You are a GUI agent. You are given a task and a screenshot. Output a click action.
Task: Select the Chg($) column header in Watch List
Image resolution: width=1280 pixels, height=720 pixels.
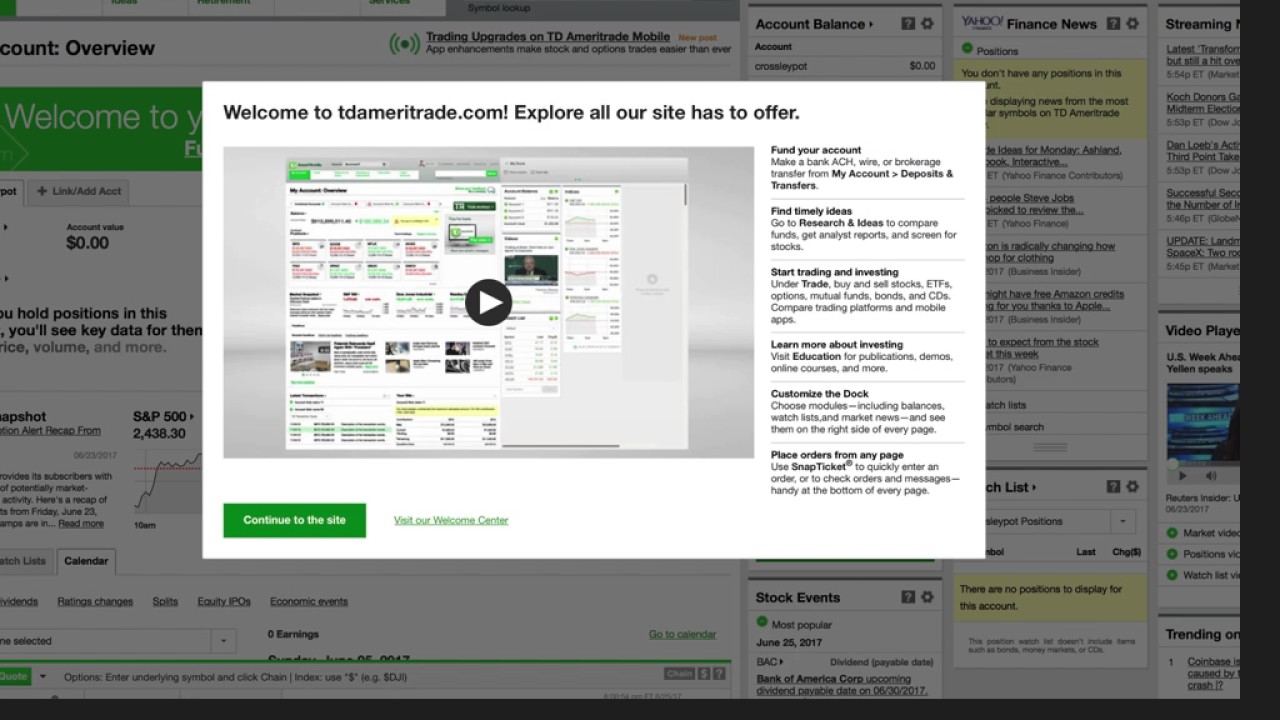(1126, 552)
